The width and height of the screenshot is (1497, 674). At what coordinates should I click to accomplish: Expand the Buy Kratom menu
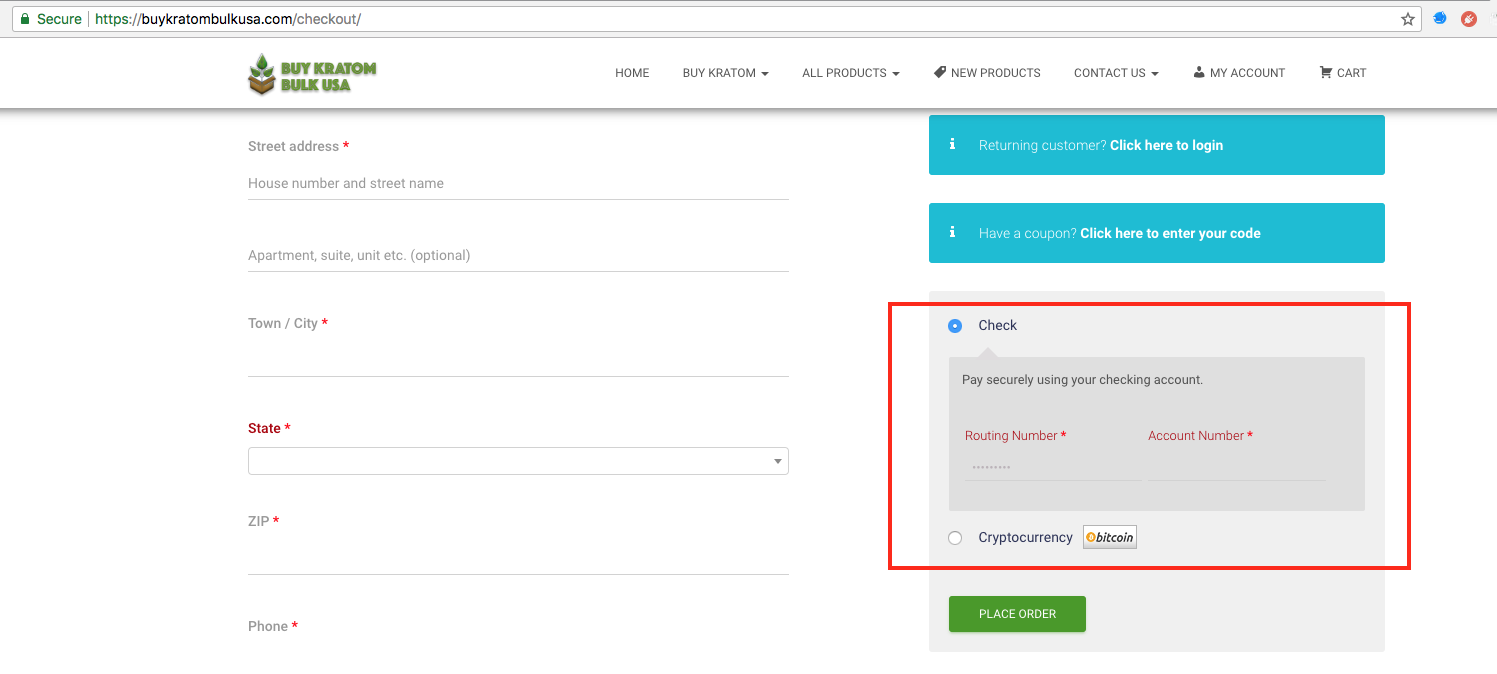725,73
